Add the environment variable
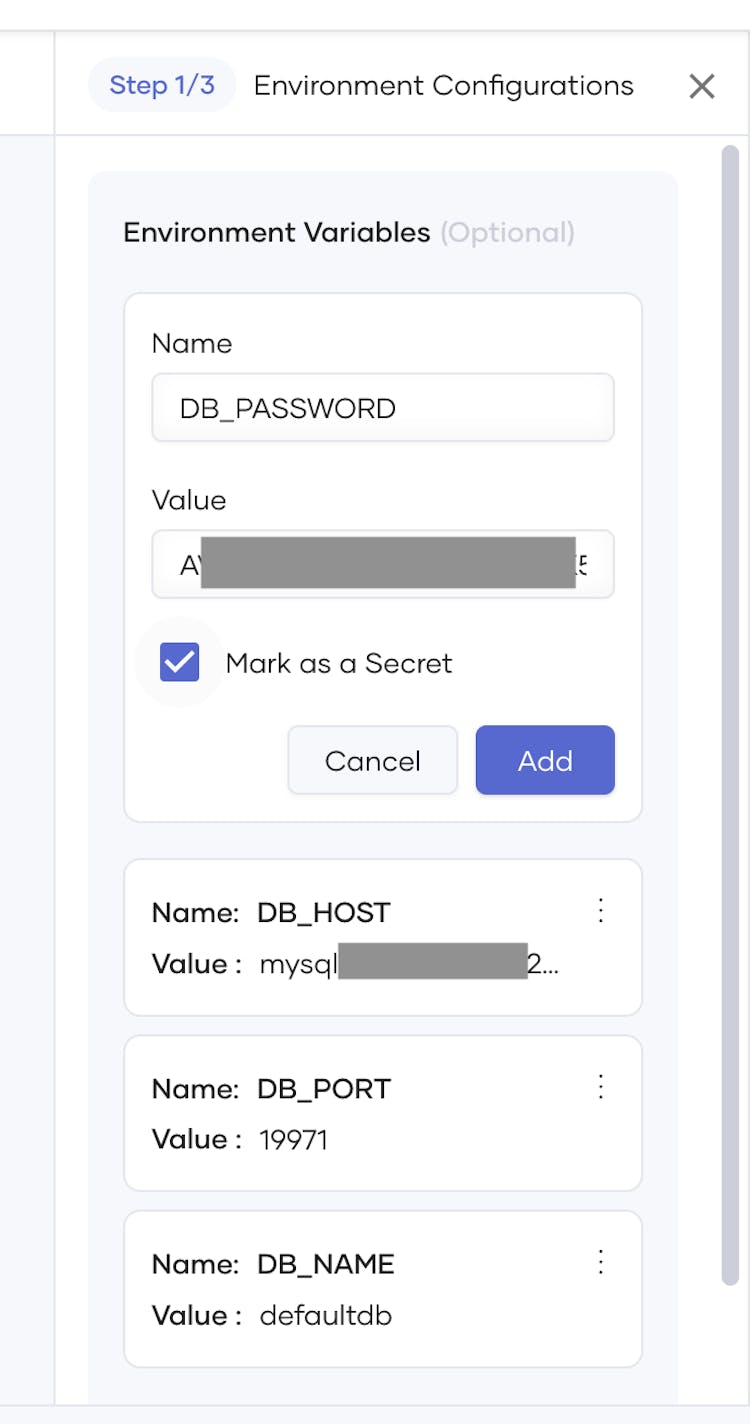The image size is (750, 1424). click(545, 761)
